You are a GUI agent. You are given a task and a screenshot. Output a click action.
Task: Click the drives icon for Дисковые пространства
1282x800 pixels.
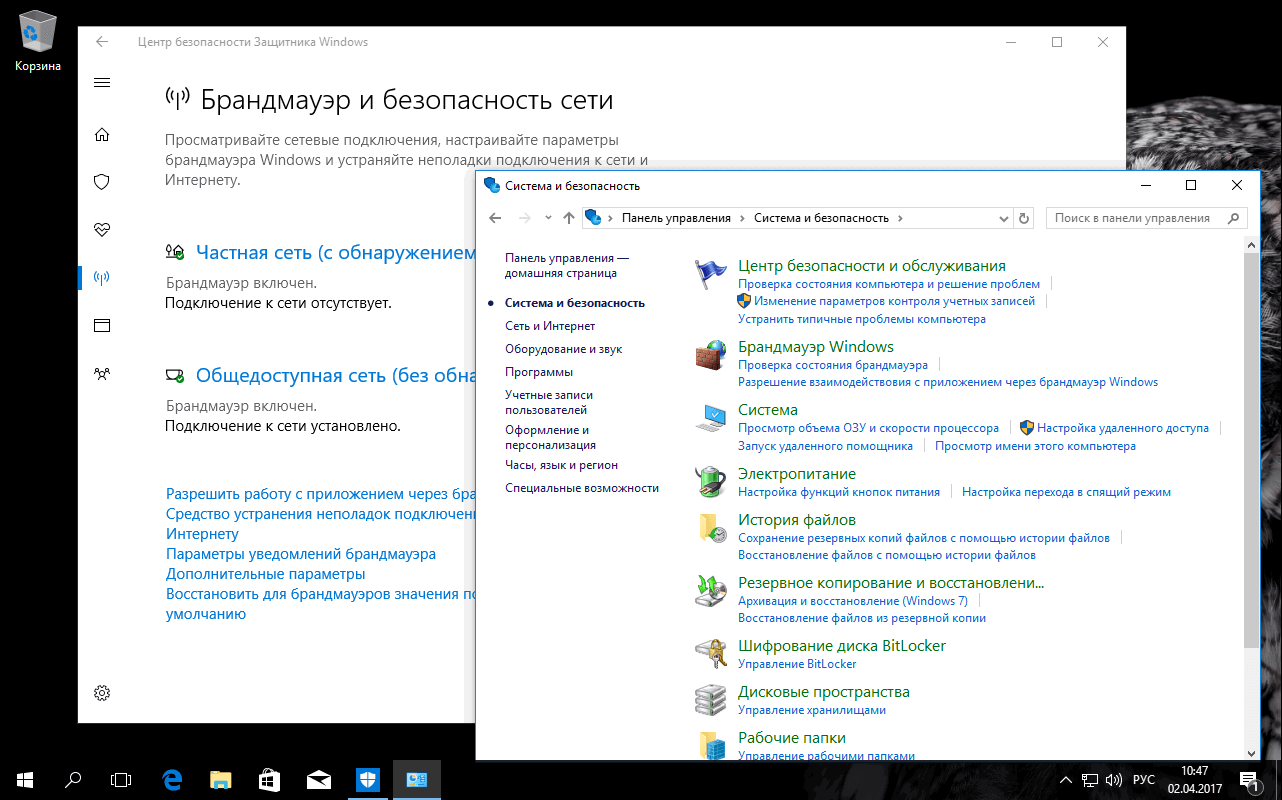711,700
